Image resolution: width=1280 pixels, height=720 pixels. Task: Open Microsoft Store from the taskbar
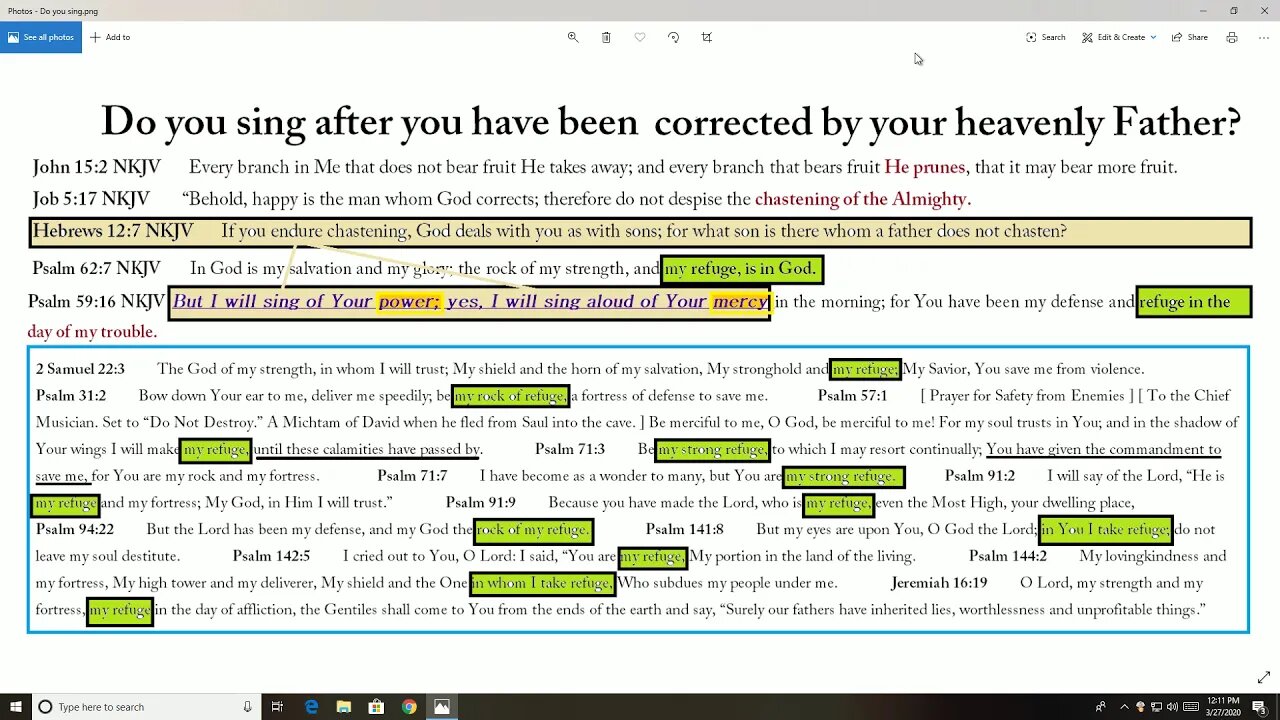(376, 707)
